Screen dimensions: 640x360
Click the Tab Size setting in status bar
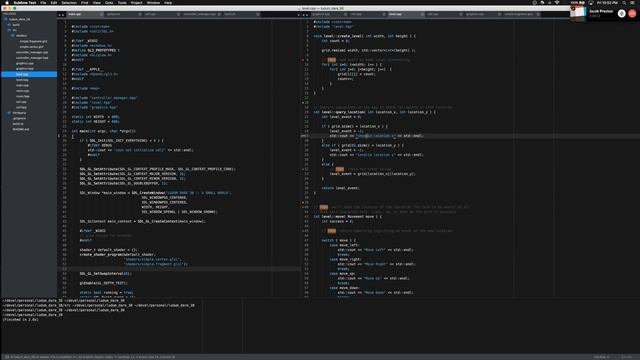602,357
